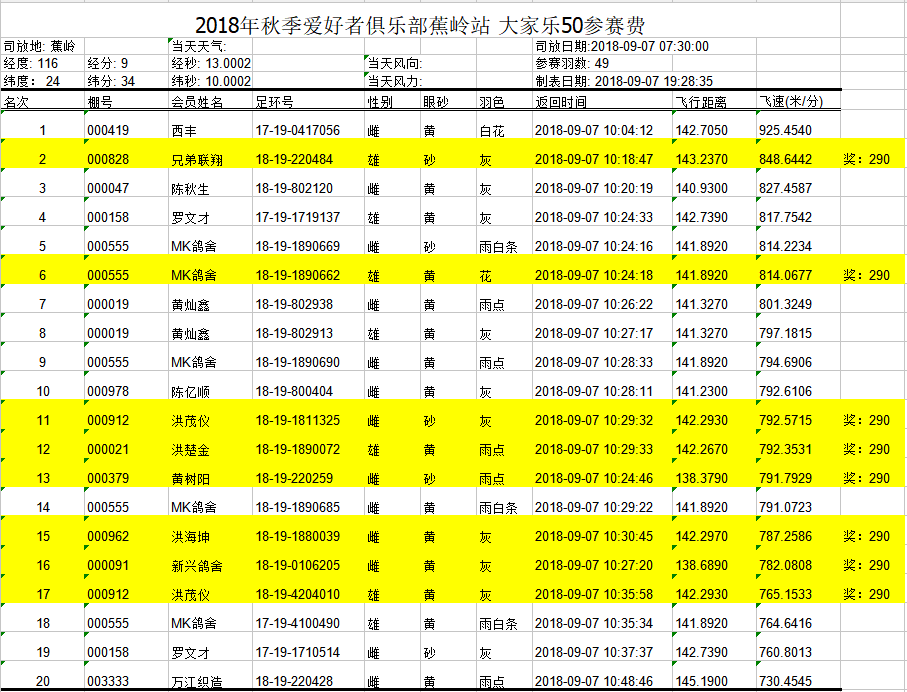The height and width of the screenshot is (692, 907).
Task: Click loft number 000828
Action: 108,160
